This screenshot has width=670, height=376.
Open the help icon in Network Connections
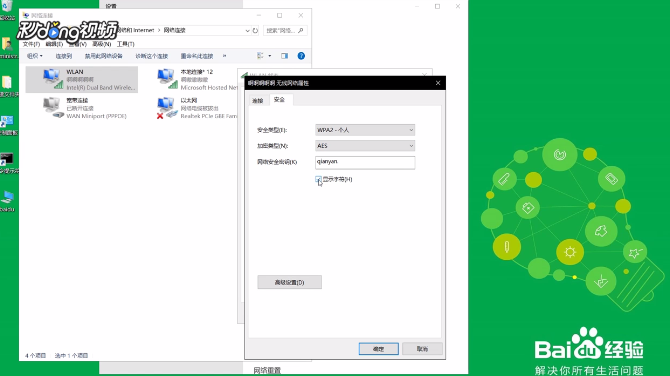(x=301, y=56)
